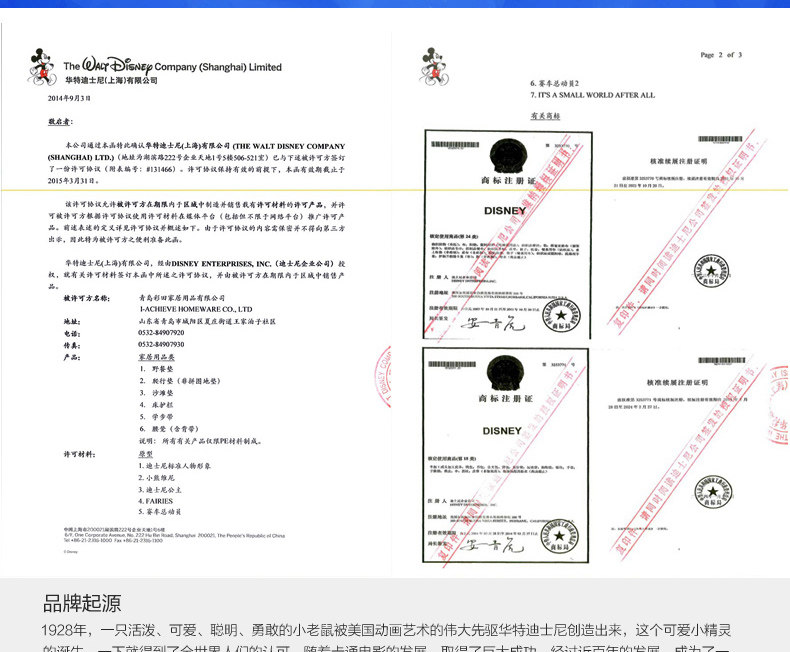Screen dimensions: 790x652
Task: Click the star seal on upper renewal certificate
Action: [x=711, y=271]
